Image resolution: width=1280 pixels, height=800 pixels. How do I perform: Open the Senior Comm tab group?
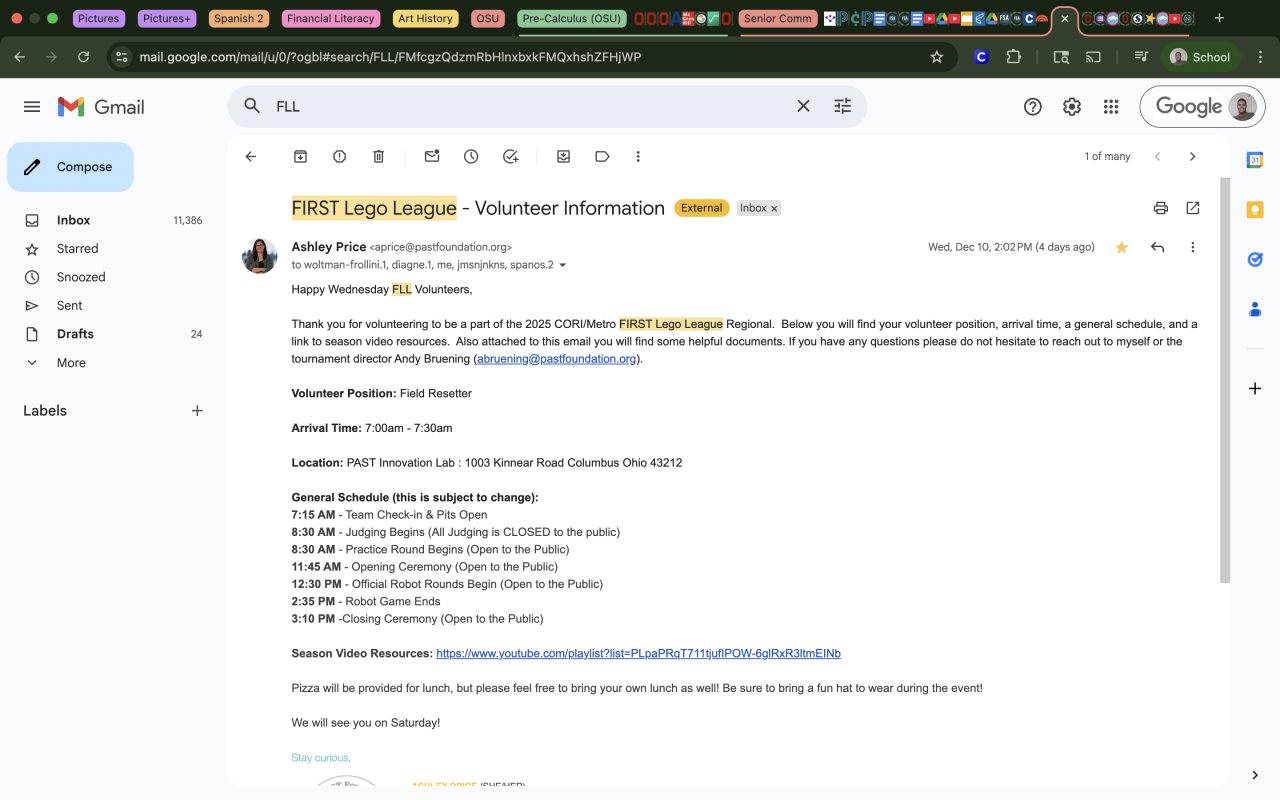click(x=778, y=18)
